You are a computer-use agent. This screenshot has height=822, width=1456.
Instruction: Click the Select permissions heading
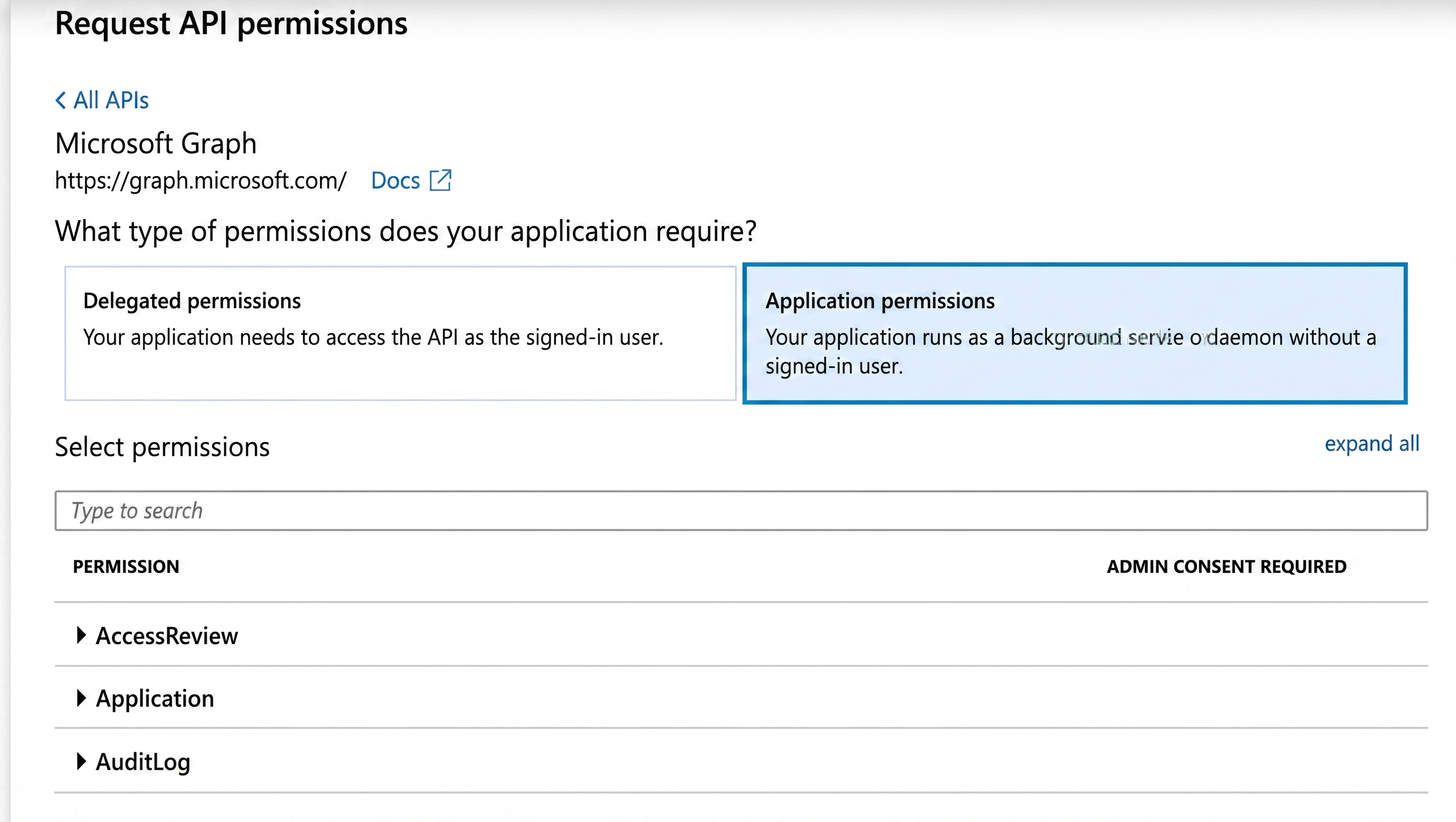162,447
